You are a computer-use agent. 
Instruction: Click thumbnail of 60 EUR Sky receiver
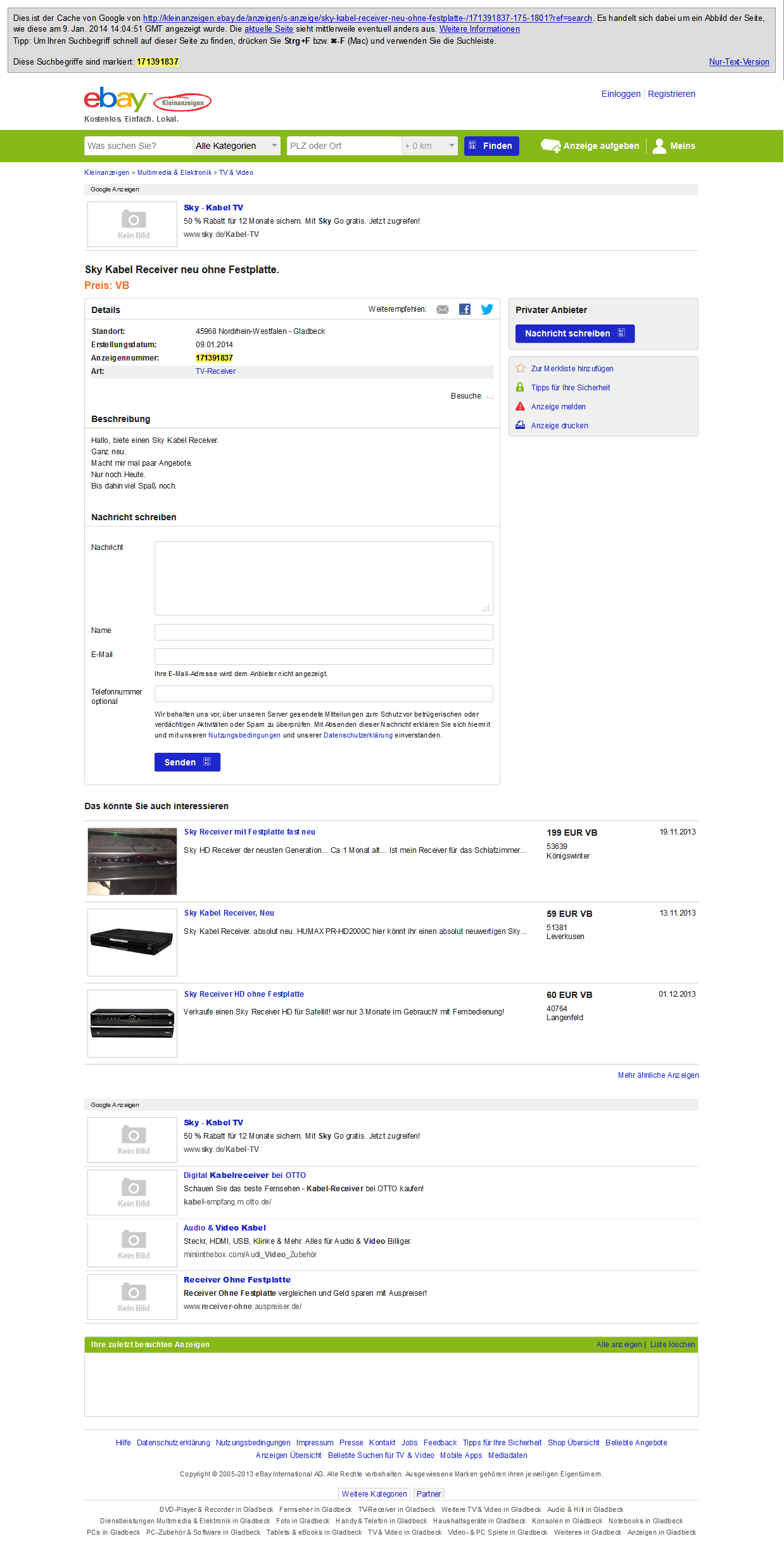tap(132, 1023)
